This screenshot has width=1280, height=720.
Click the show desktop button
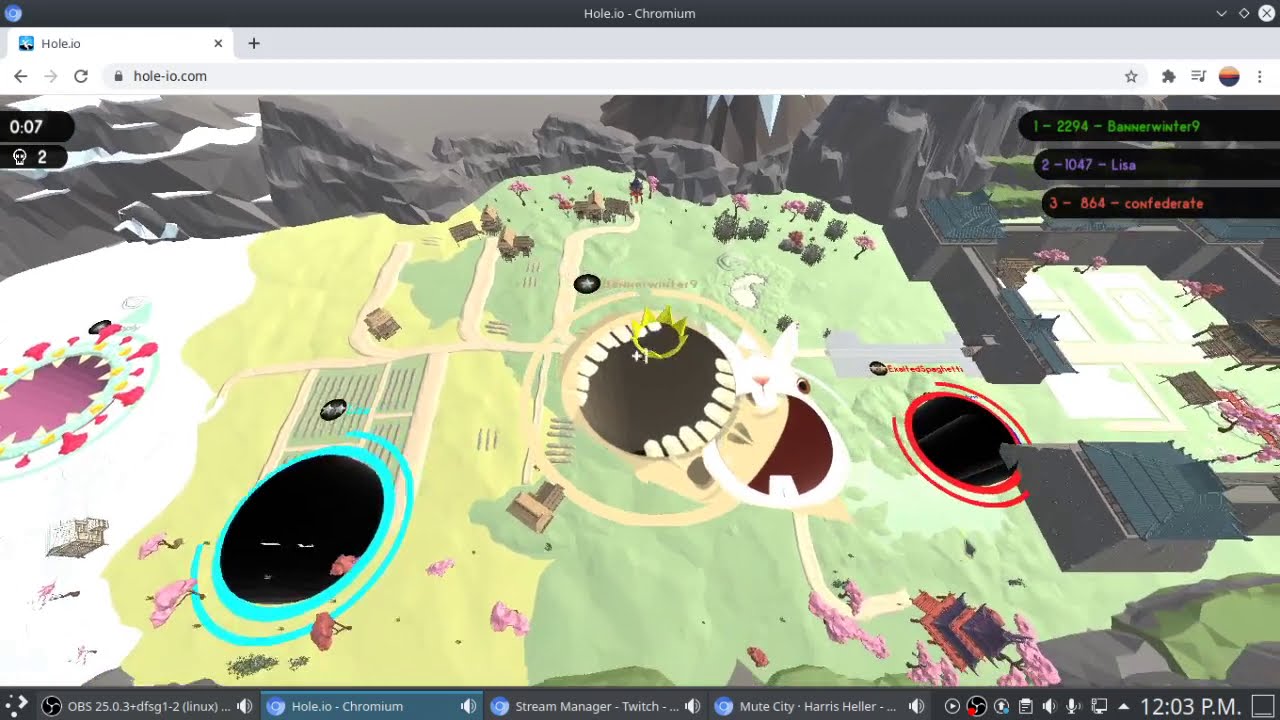[x=1264, y=706]
